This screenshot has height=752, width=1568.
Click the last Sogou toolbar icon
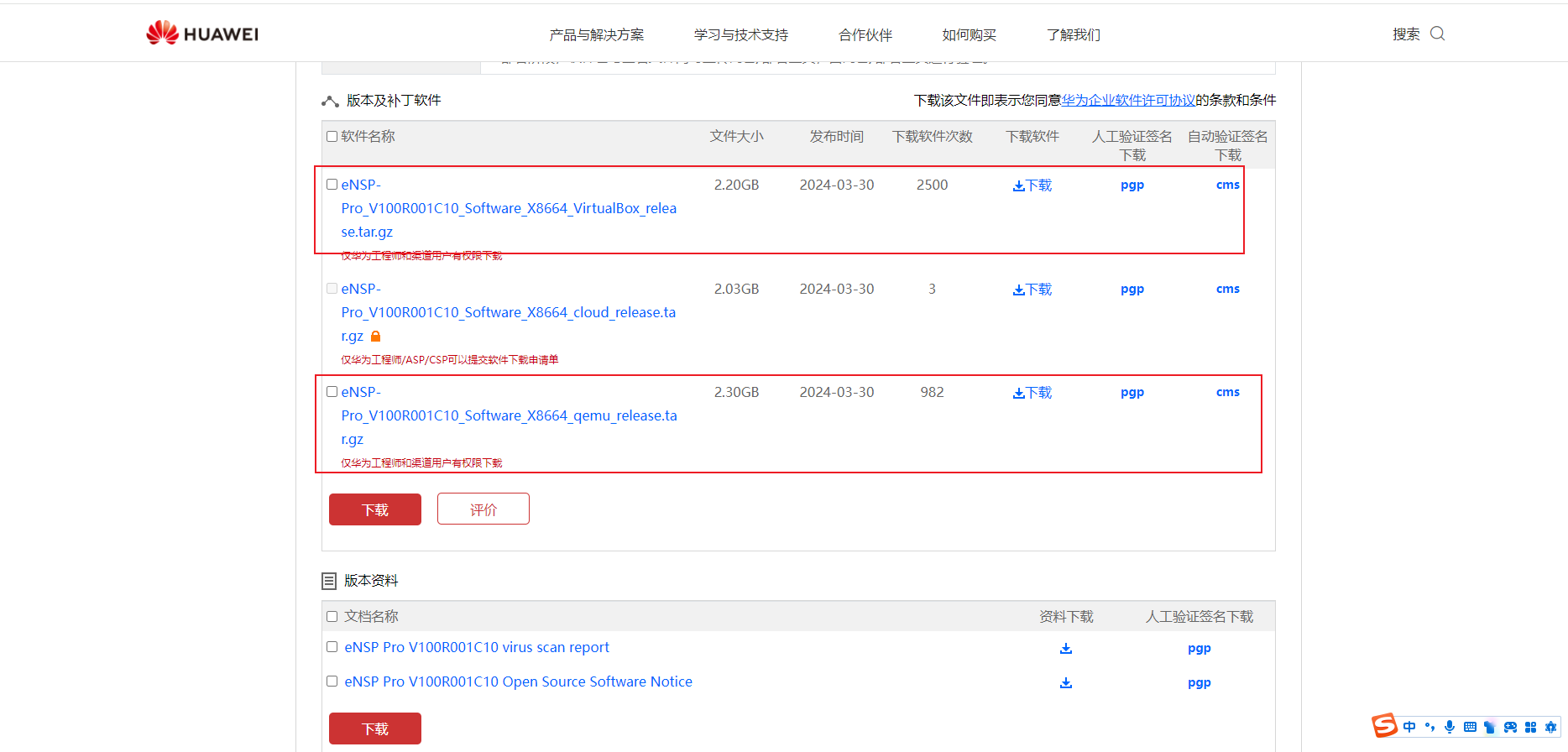point(1550,727)
